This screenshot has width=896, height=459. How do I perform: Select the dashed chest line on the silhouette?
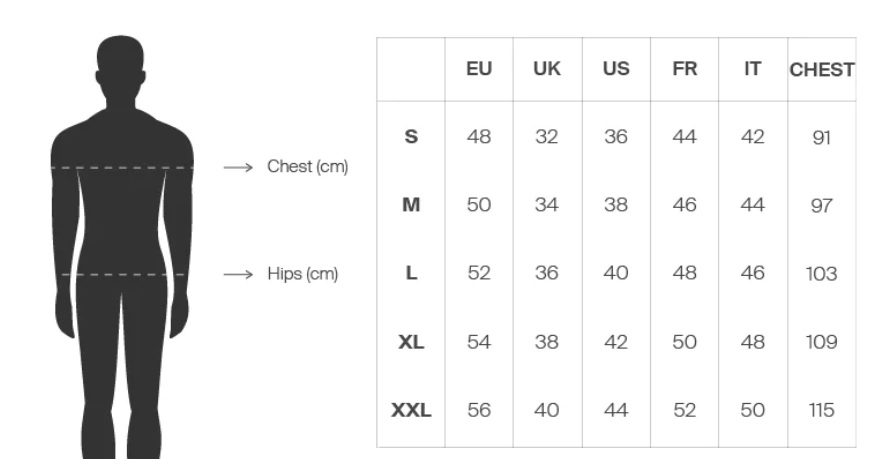(121, 168)
